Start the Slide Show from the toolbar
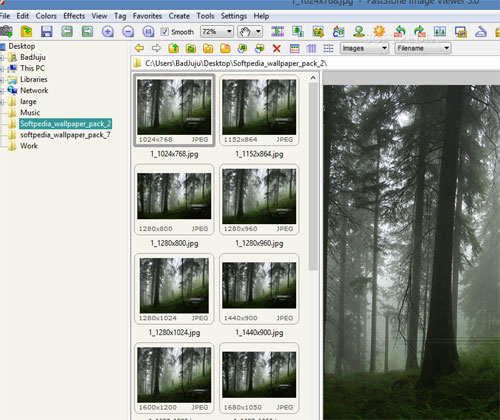500x420 pixels. coord(277,31)
